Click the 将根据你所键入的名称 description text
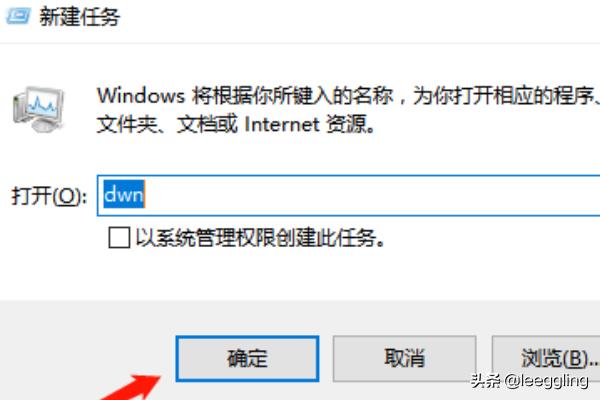Screen dimensions: 600x400 click(293, 95)
